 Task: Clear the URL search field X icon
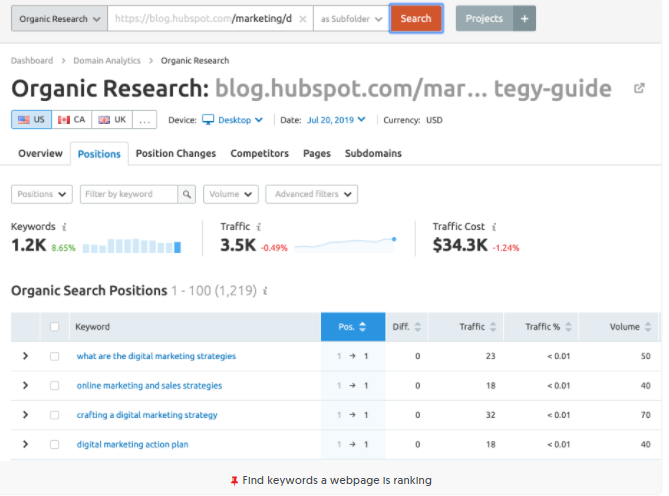[303, 19]
